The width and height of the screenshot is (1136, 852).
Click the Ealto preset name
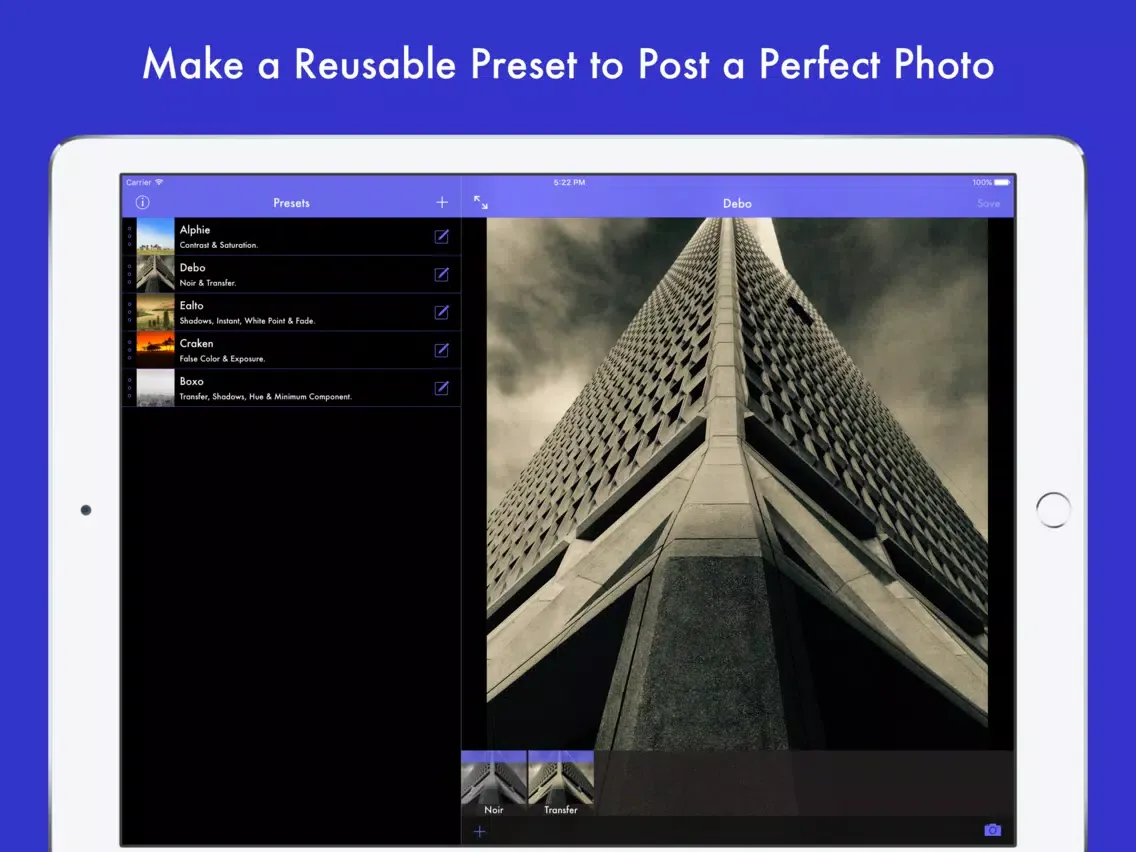coord(192,305)
